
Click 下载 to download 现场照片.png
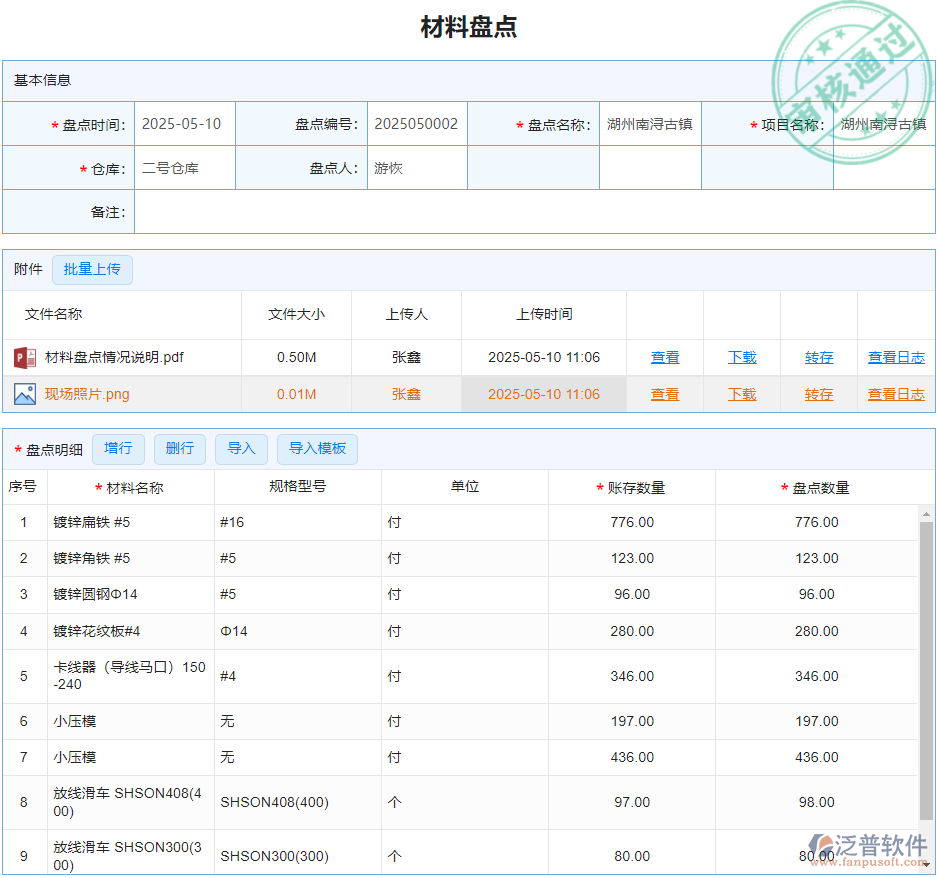(x=742, y=393)
